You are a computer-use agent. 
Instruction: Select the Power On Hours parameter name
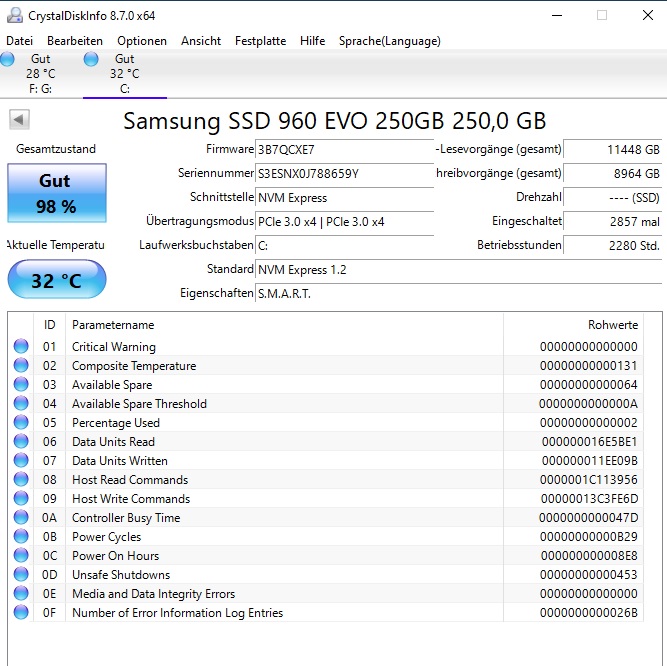coord(115,555)
